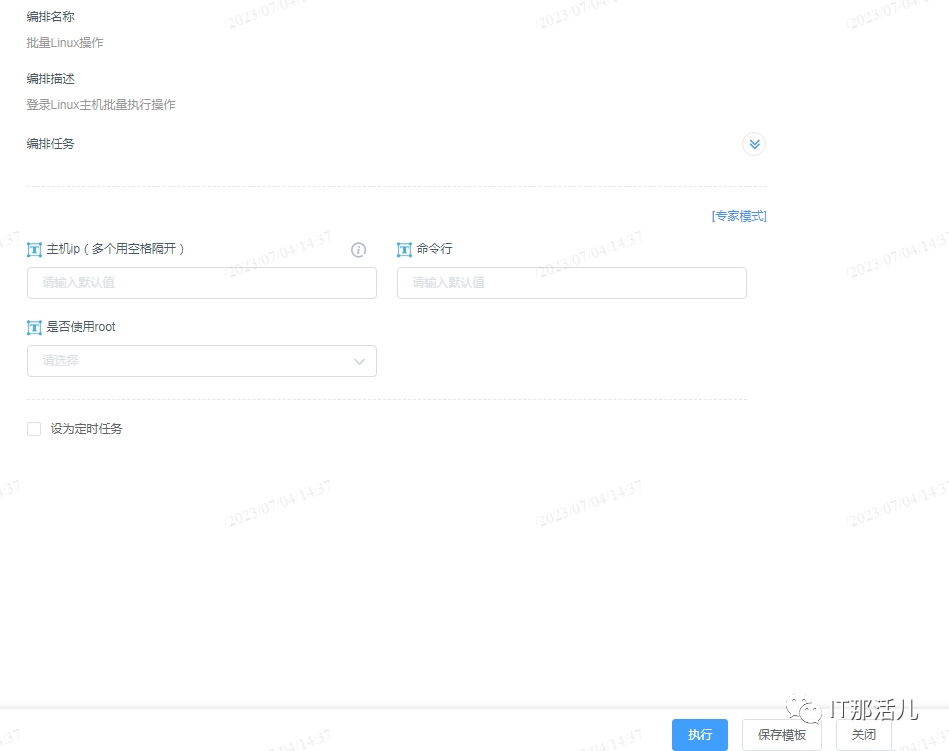Screen dimensions: 949x751
Task: Open 专家模式 link
Action: tap(739, 216)
